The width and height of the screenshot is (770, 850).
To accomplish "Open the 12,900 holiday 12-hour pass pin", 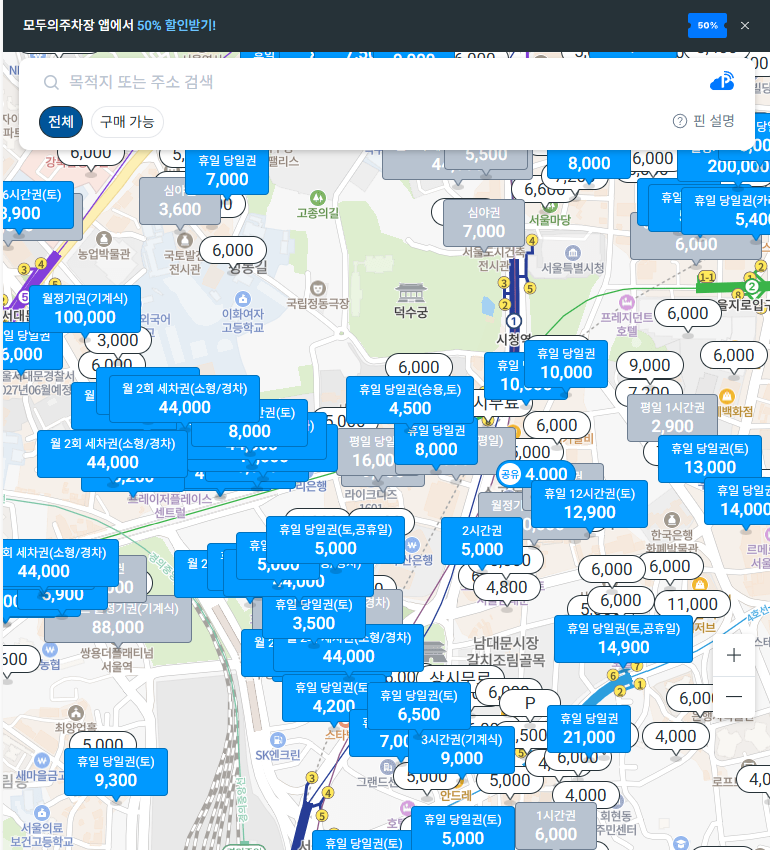I will [x=589, y=504].
